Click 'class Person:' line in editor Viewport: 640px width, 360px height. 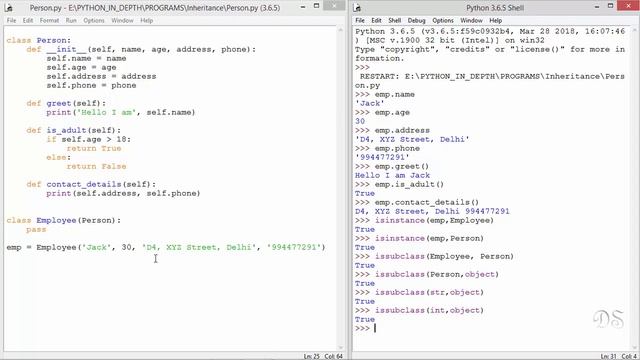[x=38, y=40]
